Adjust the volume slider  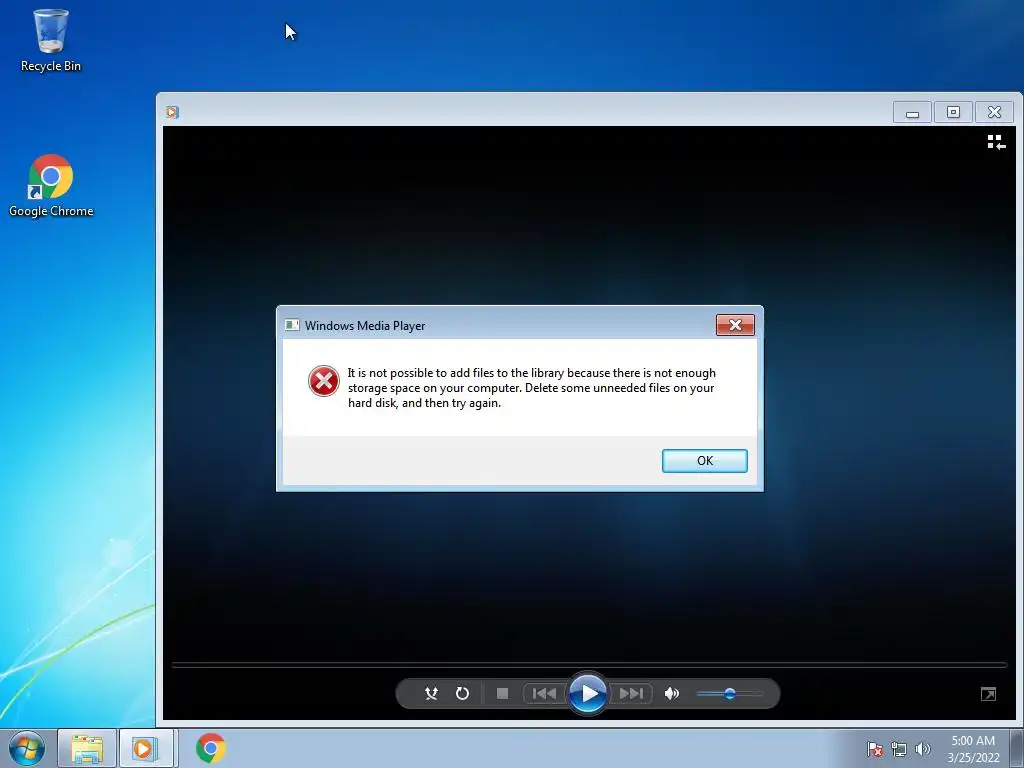[729, 694]
